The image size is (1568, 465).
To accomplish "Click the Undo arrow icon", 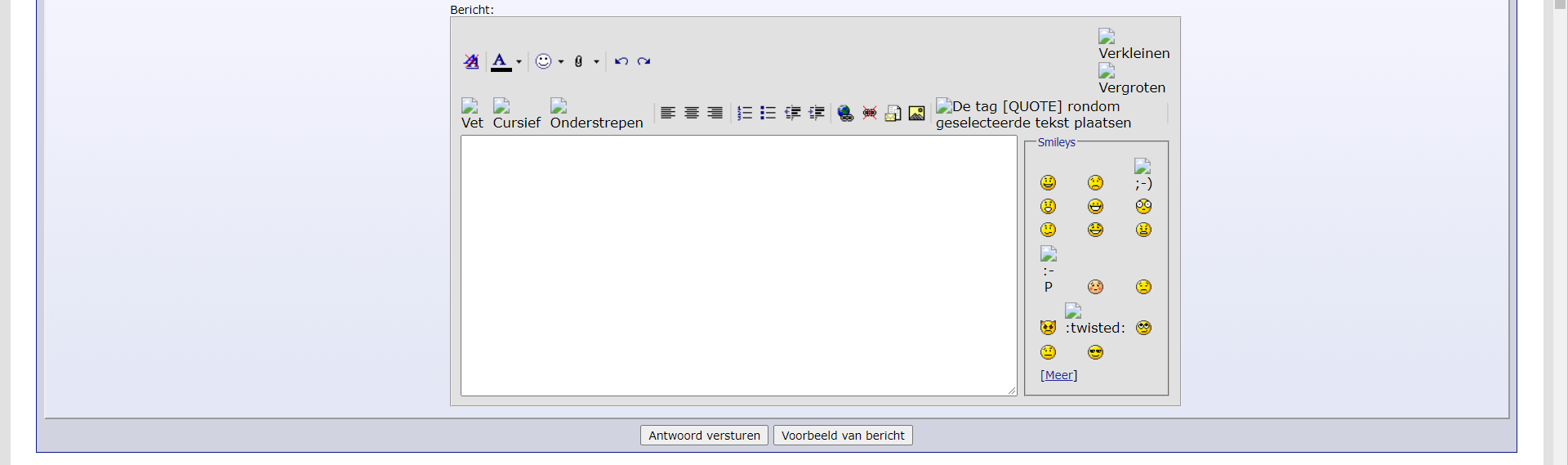I will tap(621, 61).
